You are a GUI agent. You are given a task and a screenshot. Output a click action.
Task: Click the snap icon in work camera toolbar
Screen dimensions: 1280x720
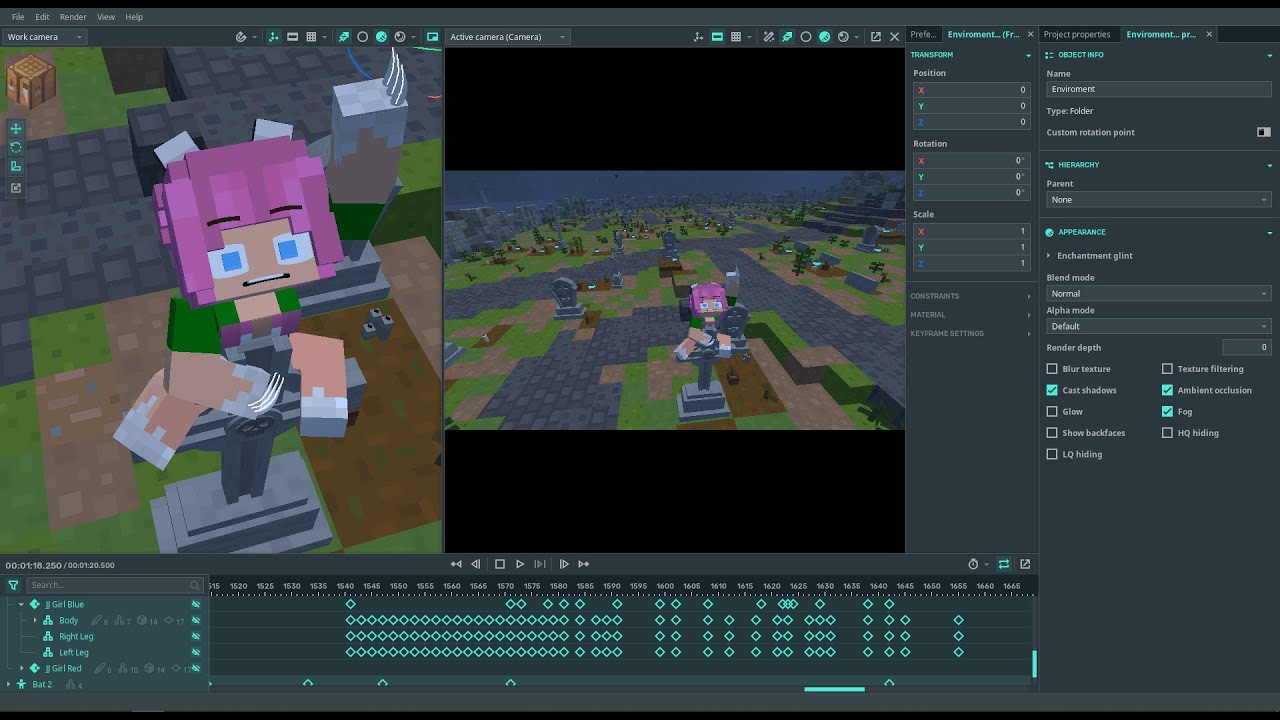point(241,37)
